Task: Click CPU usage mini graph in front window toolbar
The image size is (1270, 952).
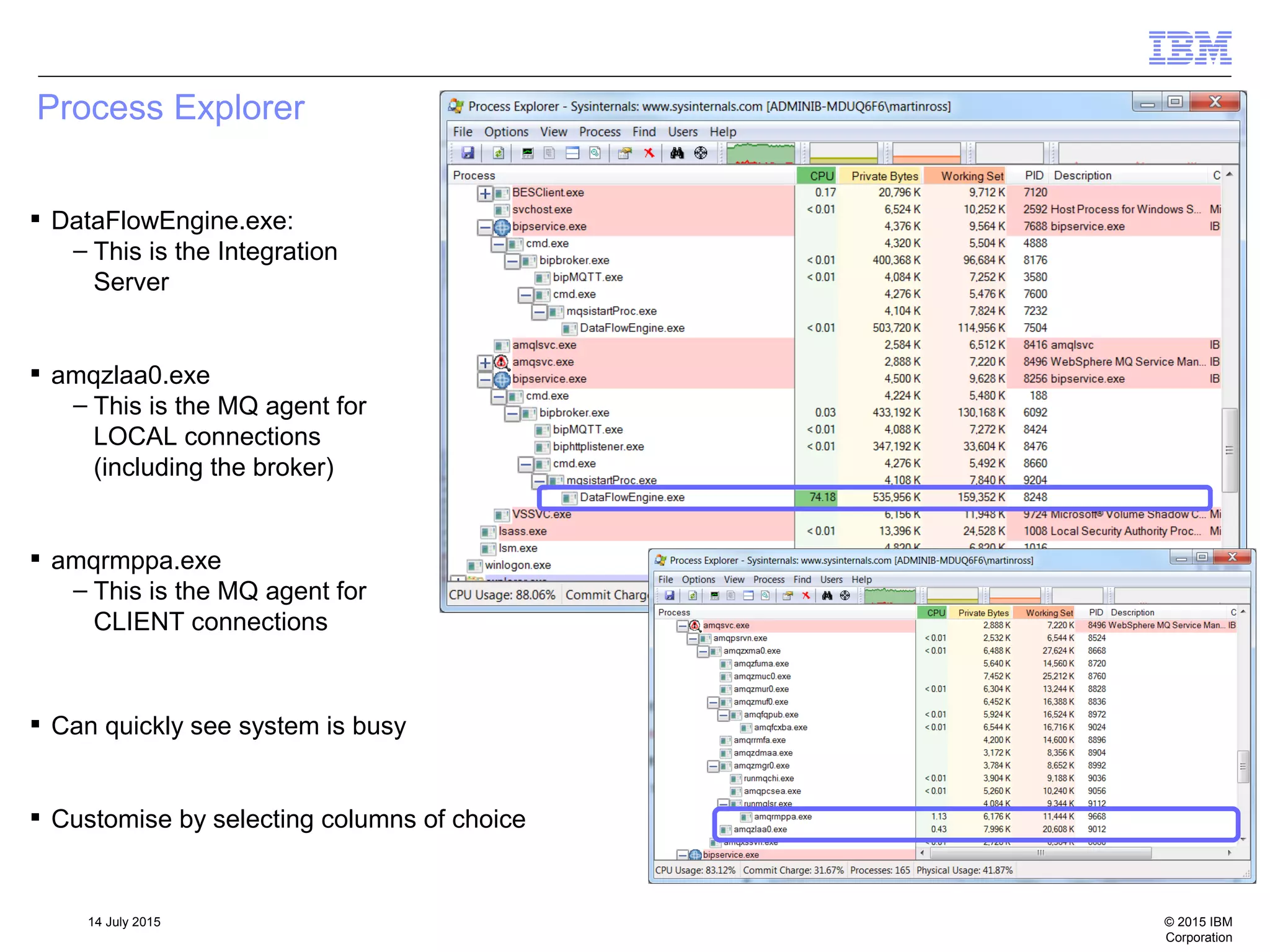Action: pyautogui.click(x=890, y=595)
